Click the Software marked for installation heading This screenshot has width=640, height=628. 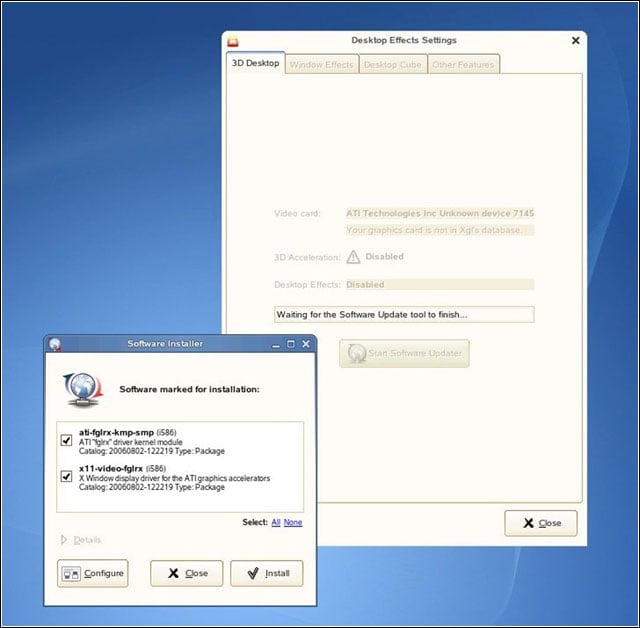[x=189, y=389]
